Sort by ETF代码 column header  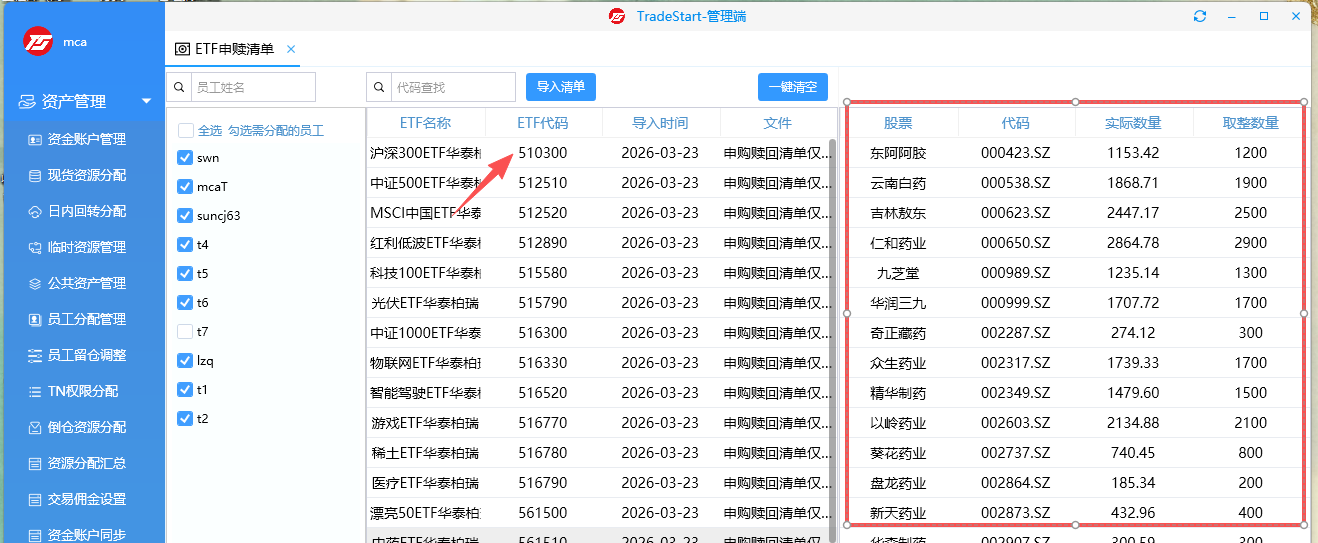tap(543, 123)
